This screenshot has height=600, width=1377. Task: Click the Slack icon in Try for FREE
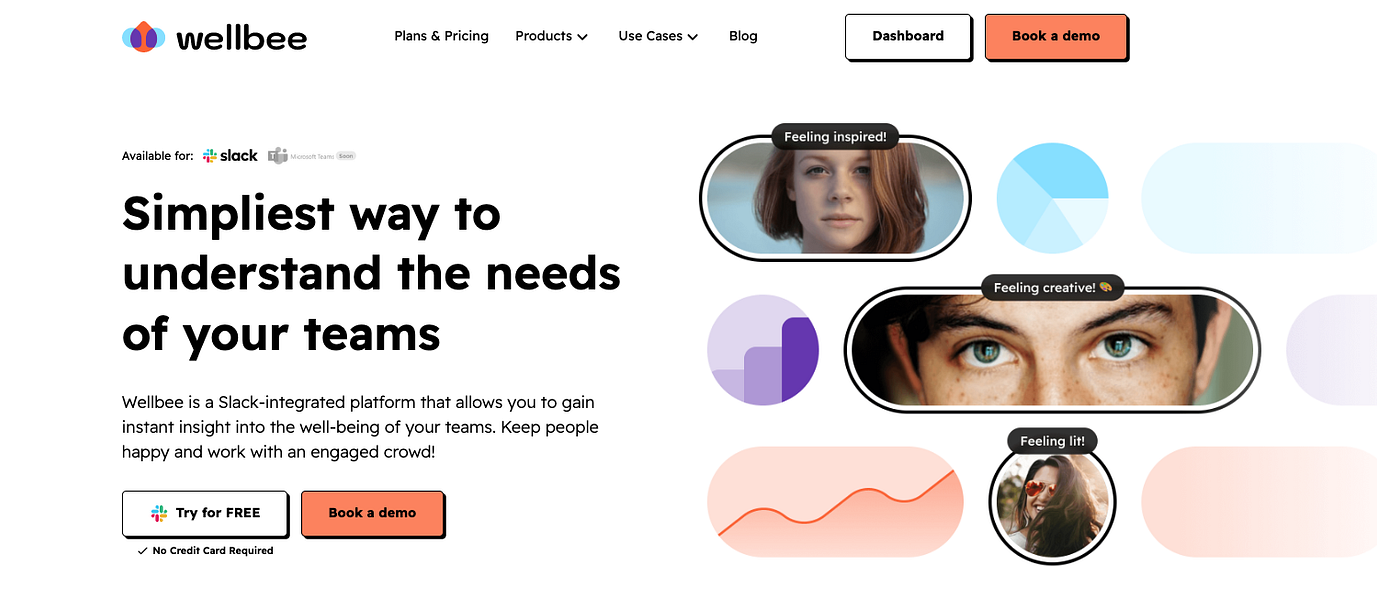(160, 513)
